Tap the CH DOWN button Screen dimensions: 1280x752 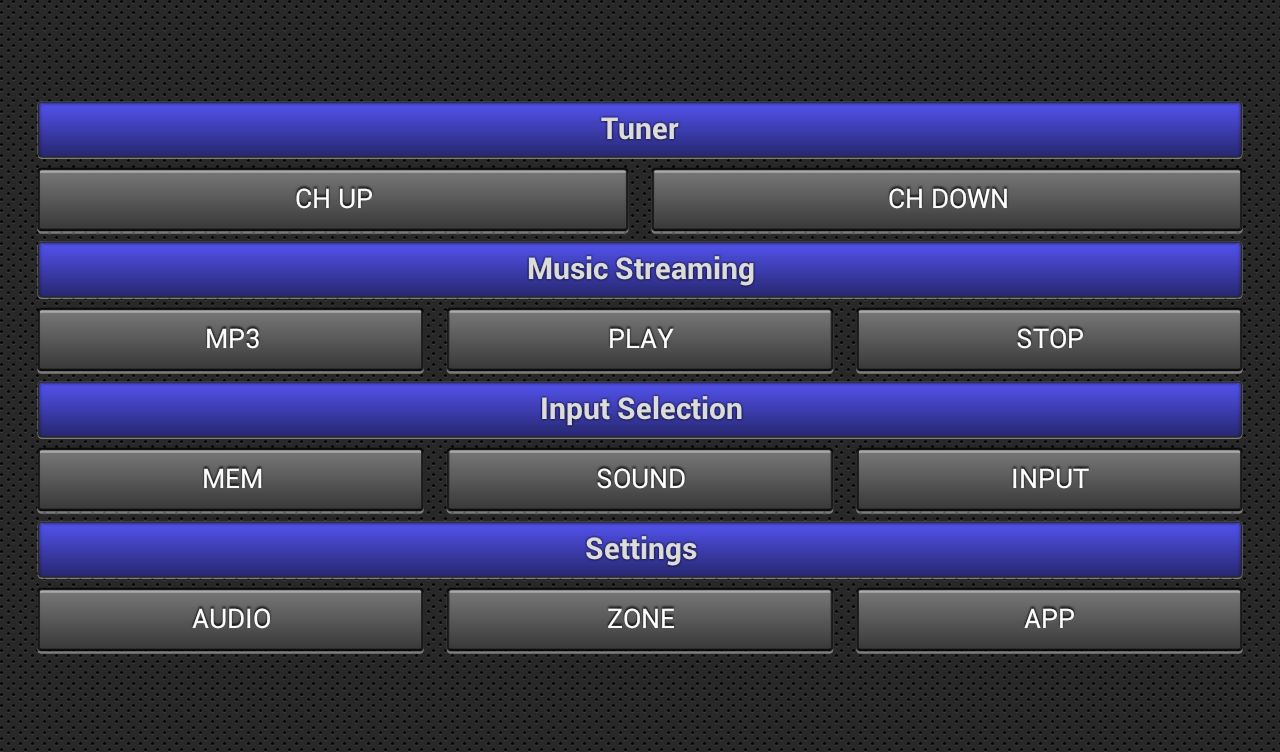947,199
